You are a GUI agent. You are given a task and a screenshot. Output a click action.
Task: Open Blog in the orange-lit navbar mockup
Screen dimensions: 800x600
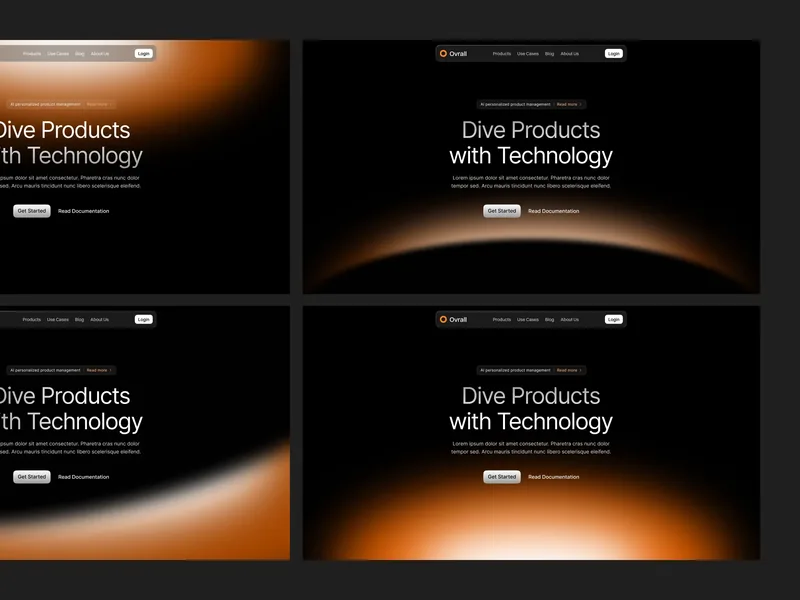pyautogui.click(x=79, y=54)
